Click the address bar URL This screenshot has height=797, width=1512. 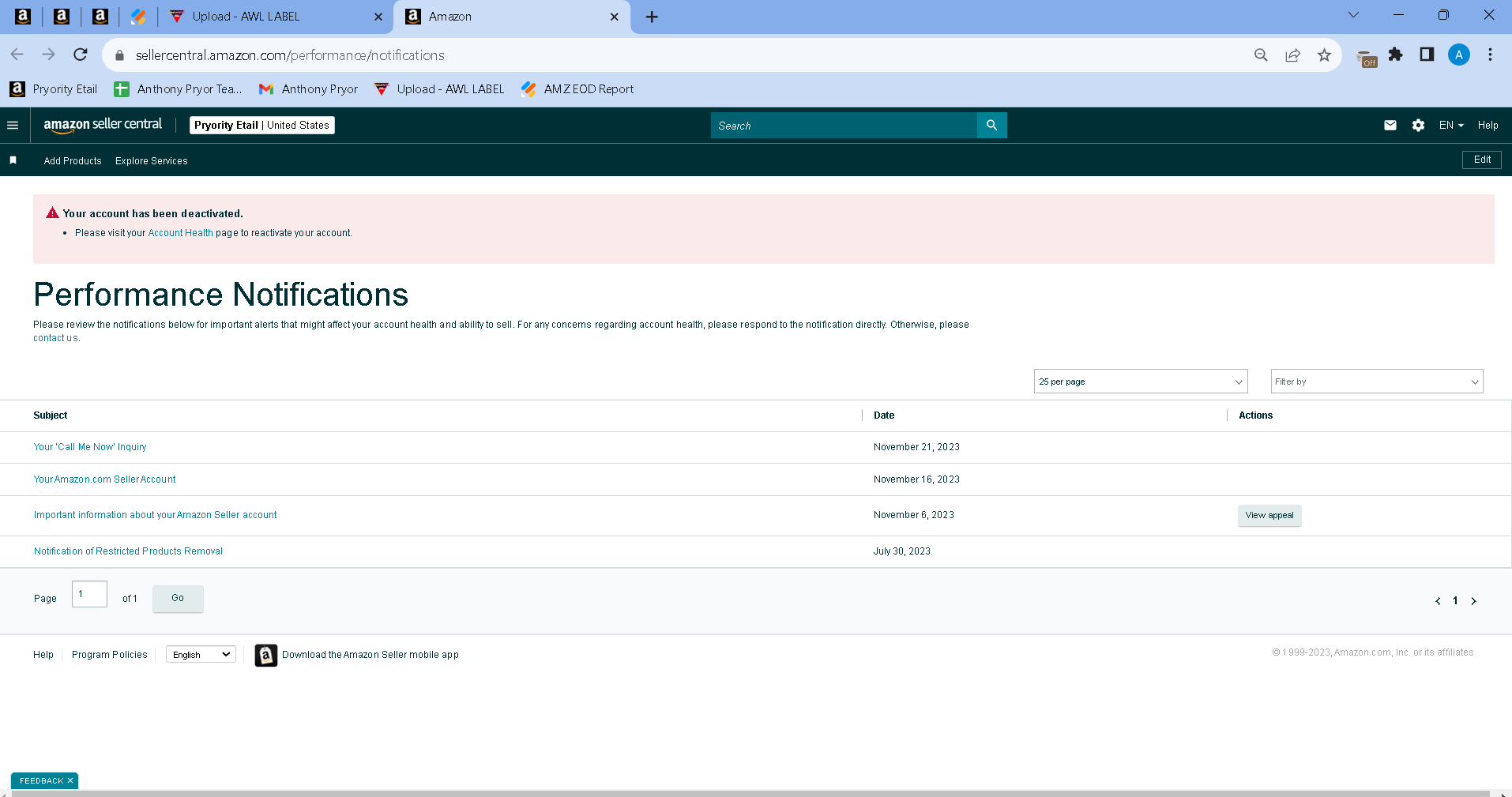coord(290,55)
